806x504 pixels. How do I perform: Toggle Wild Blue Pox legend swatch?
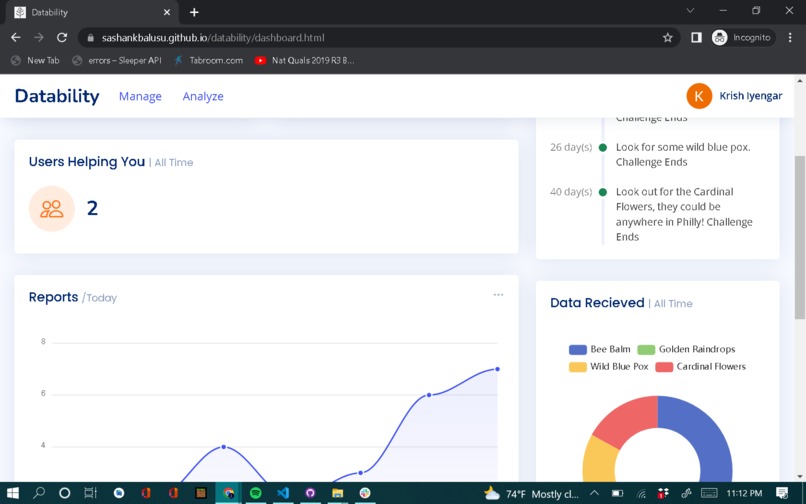577,367
